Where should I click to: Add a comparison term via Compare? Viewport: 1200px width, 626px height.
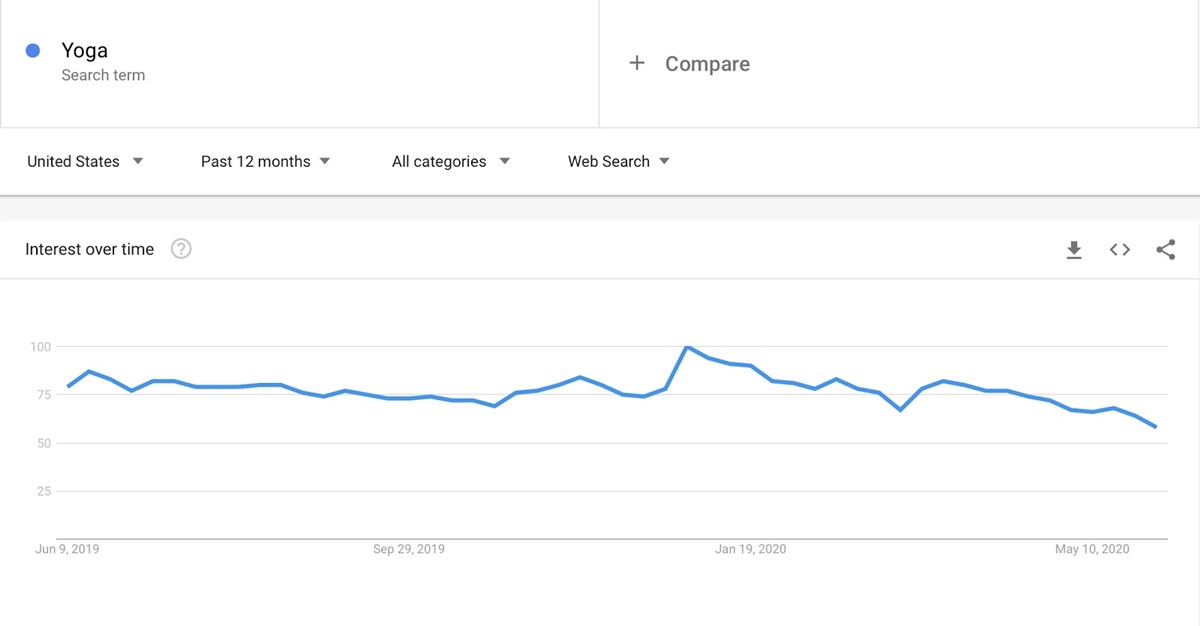point(688,63)
